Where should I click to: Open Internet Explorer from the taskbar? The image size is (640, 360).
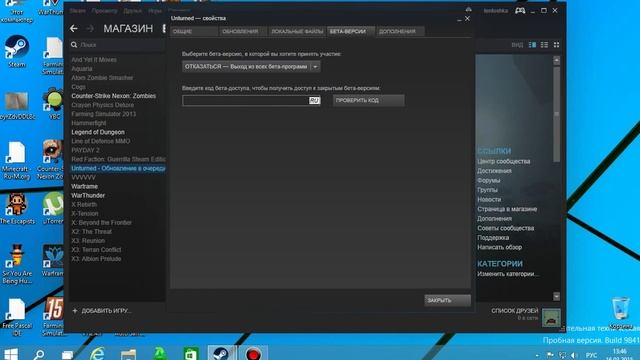97,354
